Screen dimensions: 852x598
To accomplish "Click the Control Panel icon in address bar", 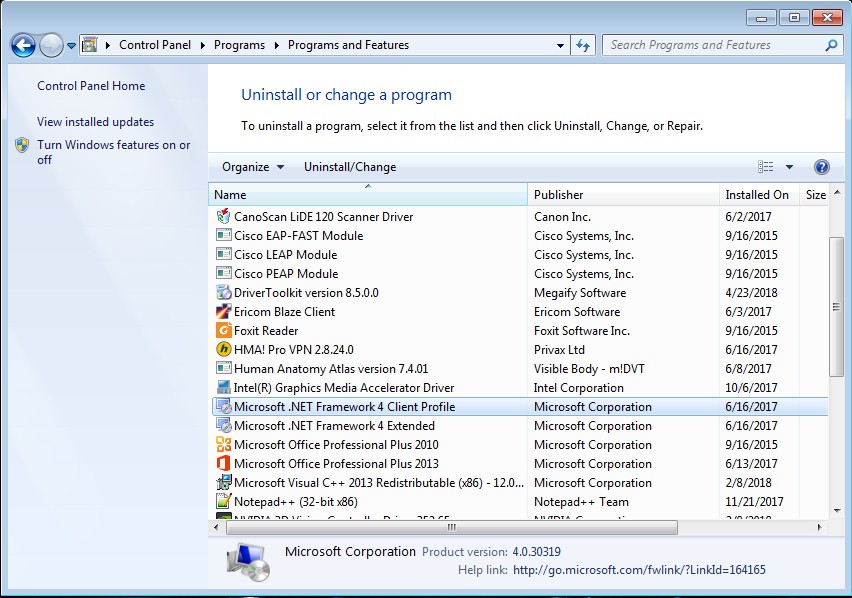I will pyautogui.click(x=90, y=45).
